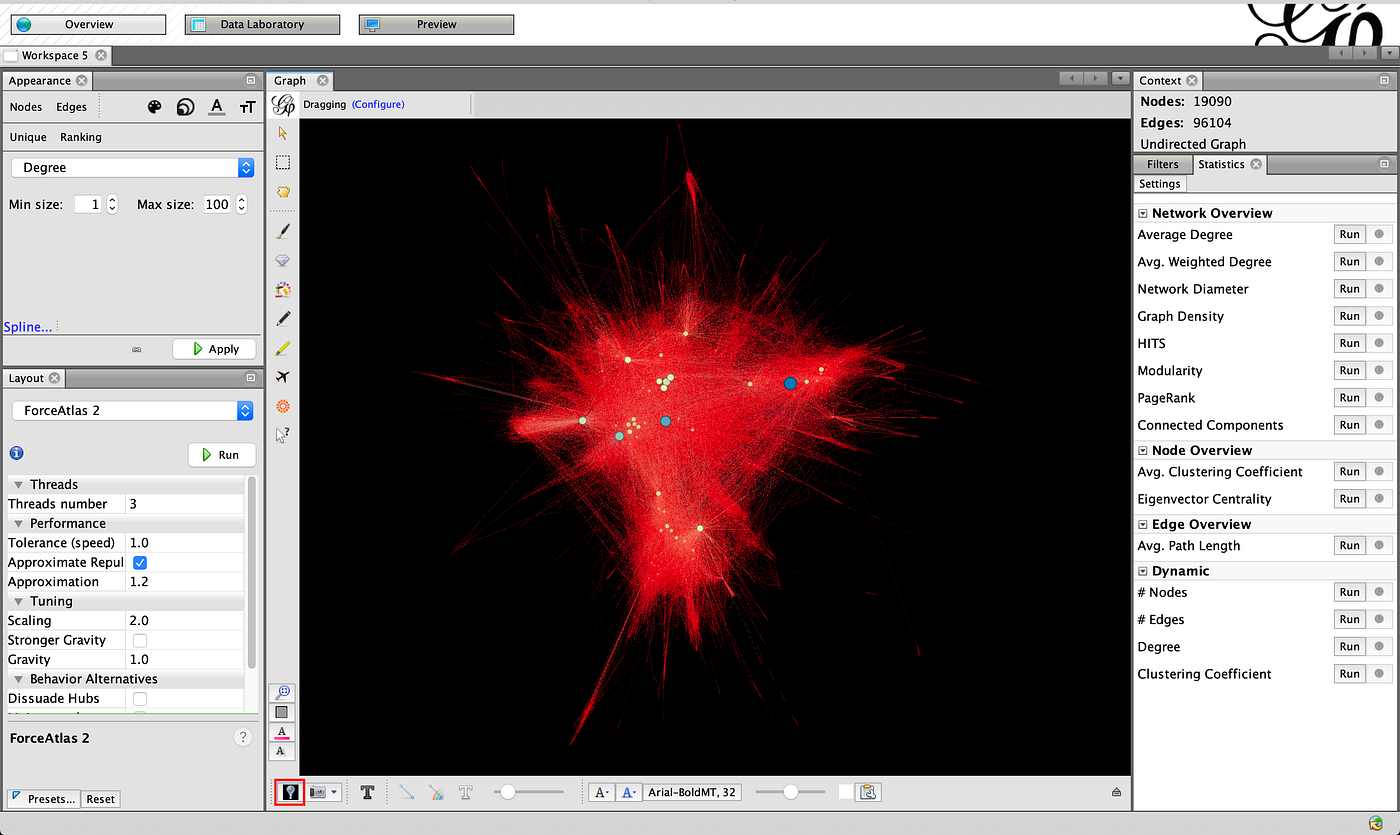Open label attributes configuration icon
The image size is (1400, 835).
868,792
